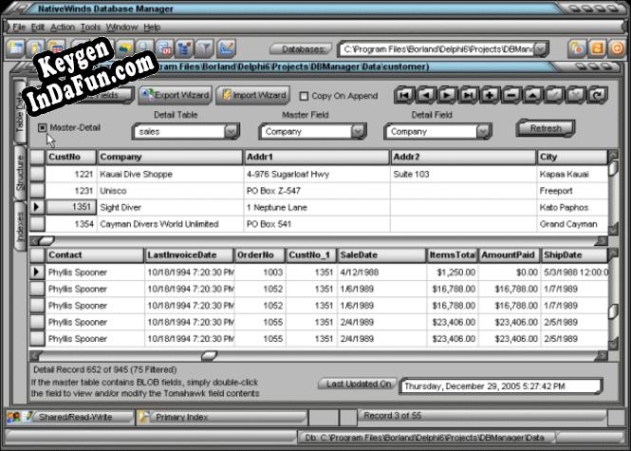631x451 pixels.
Task: Open the Edit menu
Action: coord(37,27)
